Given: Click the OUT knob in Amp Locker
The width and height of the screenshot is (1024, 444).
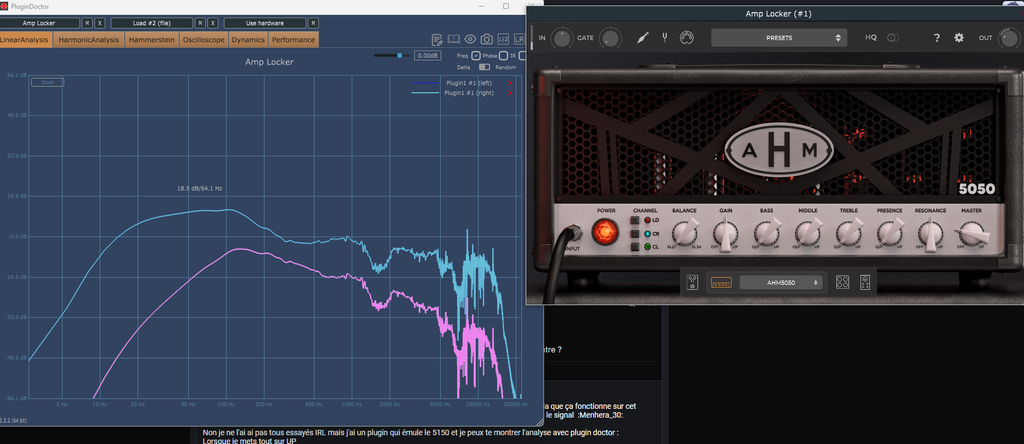Looking at the screenshot, I should click(1008, 38).
